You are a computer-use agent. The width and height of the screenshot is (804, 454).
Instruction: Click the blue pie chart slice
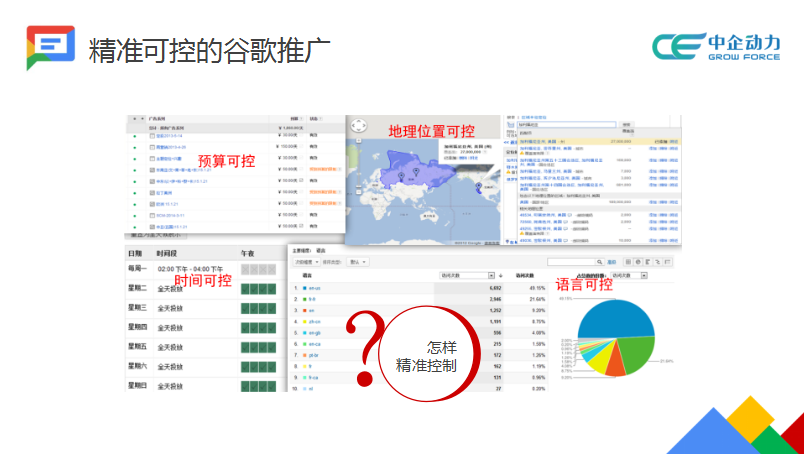tap(617, 319)
